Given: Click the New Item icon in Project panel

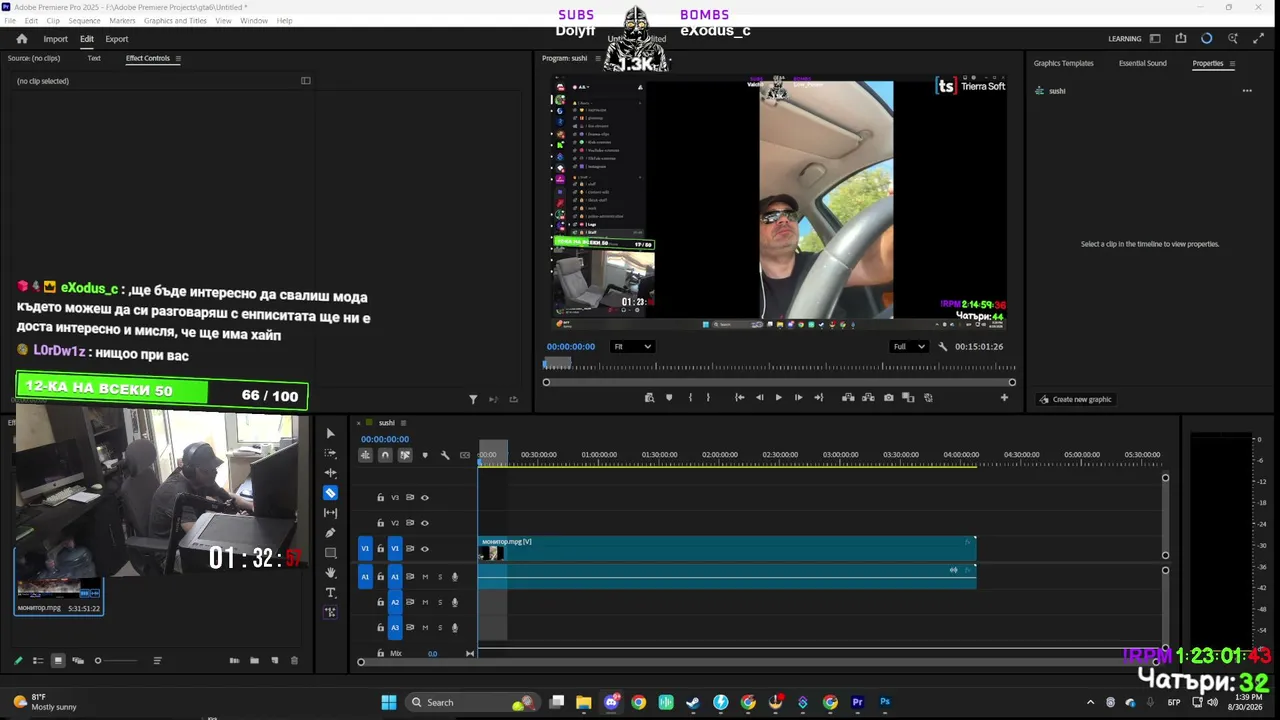Looking at the screenshot, I should (274, 661).
